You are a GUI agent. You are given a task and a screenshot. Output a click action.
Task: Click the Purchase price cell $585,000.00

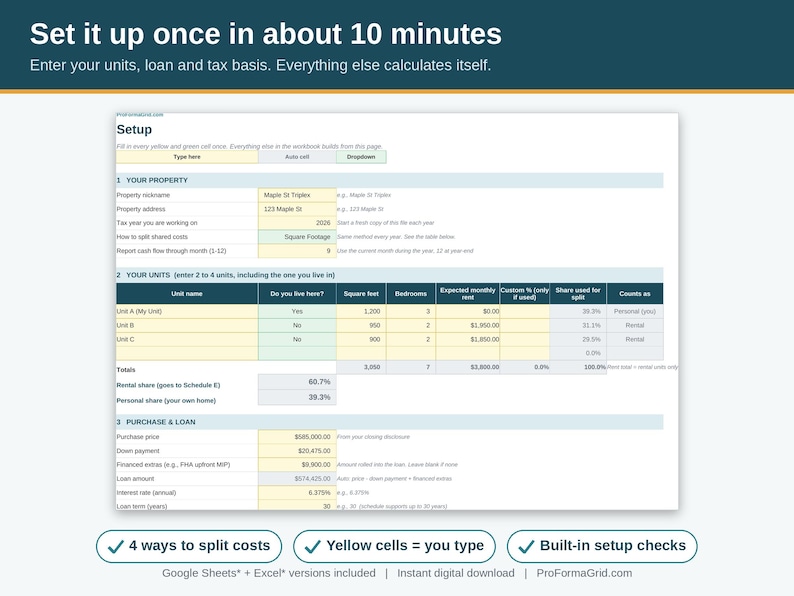click(297, 436)
